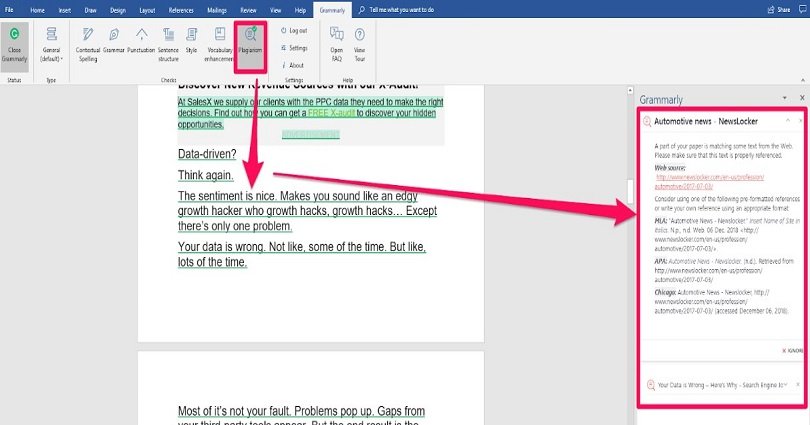810x425 pixels.
Task: Collapse the Automotive news card
Action: click(788, 120)
